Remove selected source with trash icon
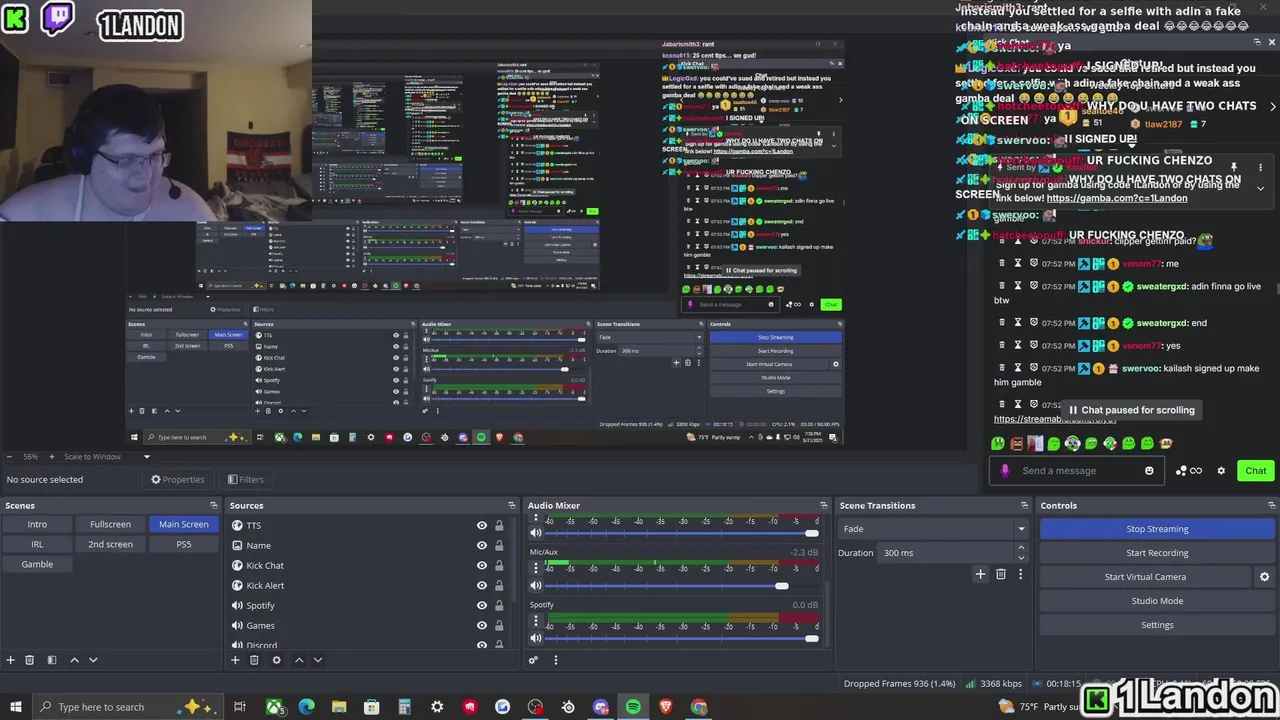This screenshot has width=1280, height=720. [x=254, y=660]
